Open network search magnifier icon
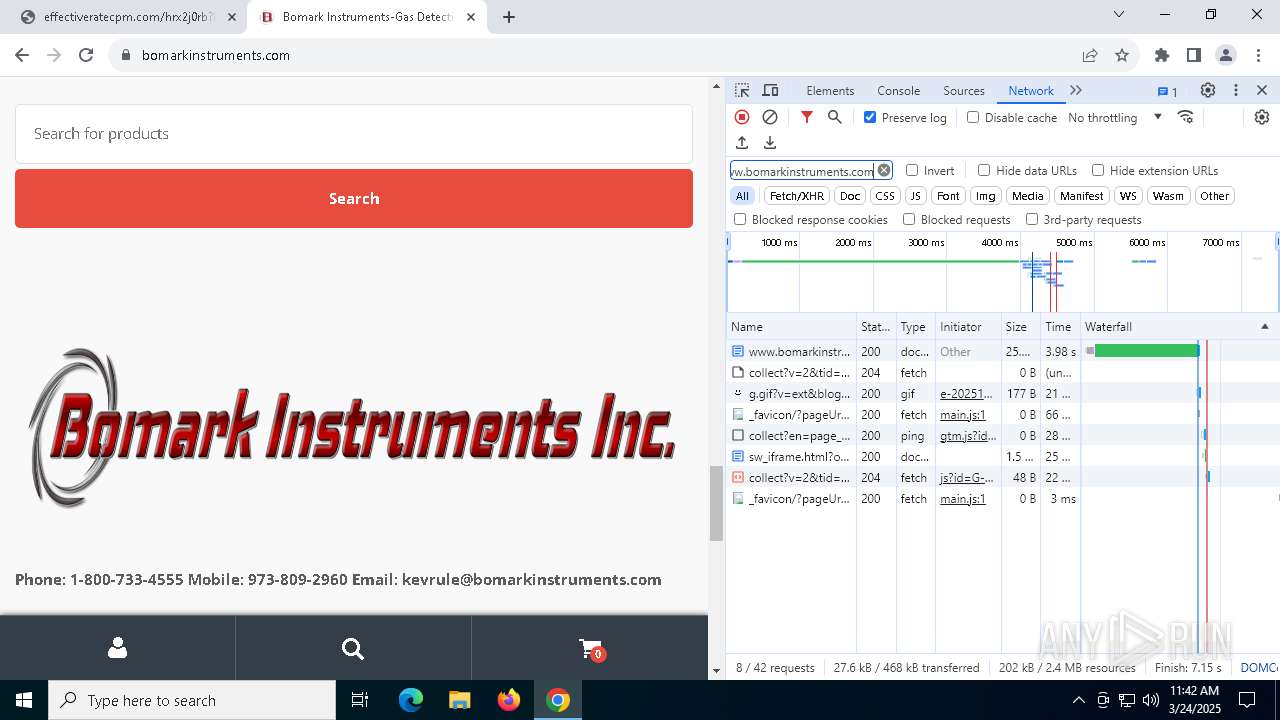The height and width of the screenshot is (720, 1280). (x=835, y=117)
